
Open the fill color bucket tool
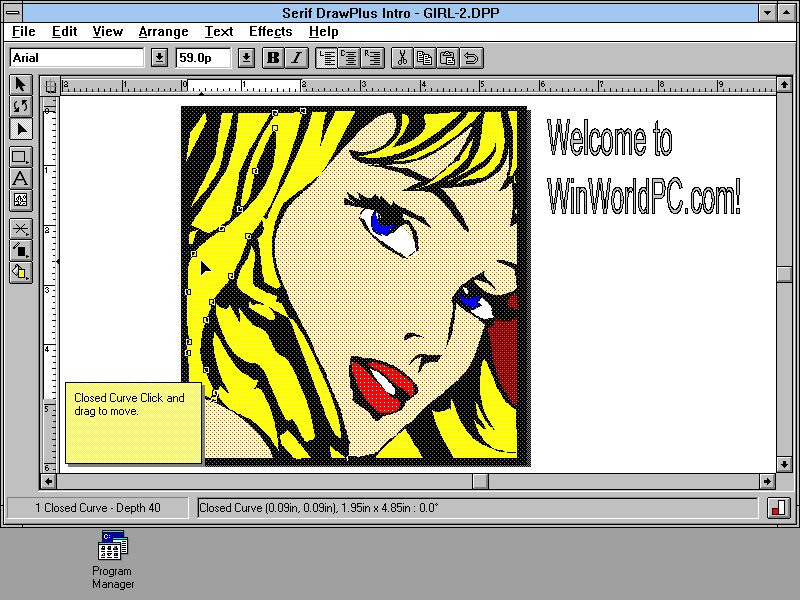coord(20,272)
